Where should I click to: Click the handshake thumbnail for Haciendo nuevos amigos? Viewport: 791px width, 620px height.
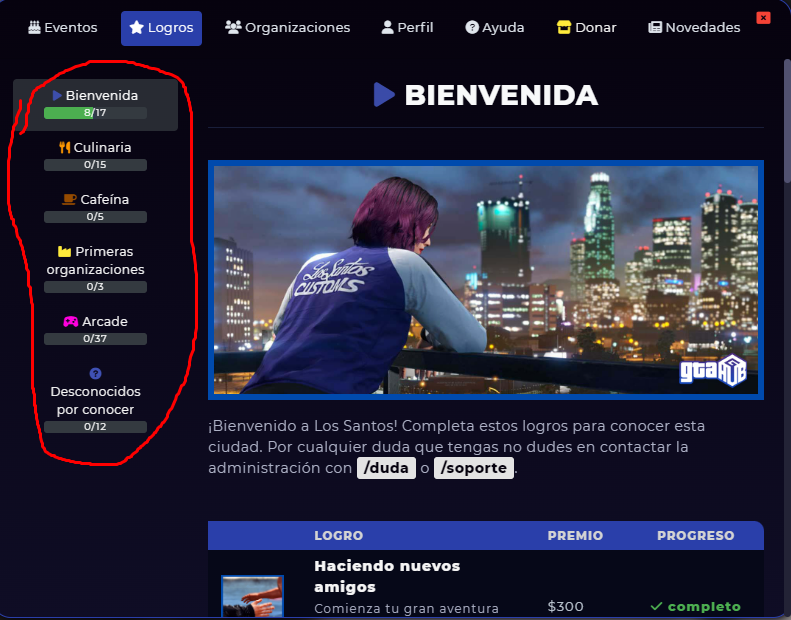[252, 596]
